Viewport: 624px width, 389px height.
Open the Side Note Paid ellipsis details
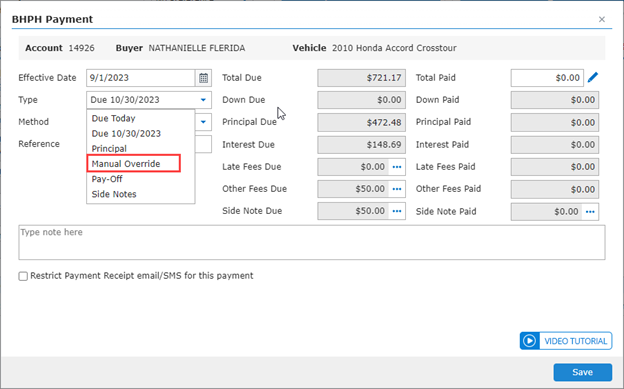[590, 212]
